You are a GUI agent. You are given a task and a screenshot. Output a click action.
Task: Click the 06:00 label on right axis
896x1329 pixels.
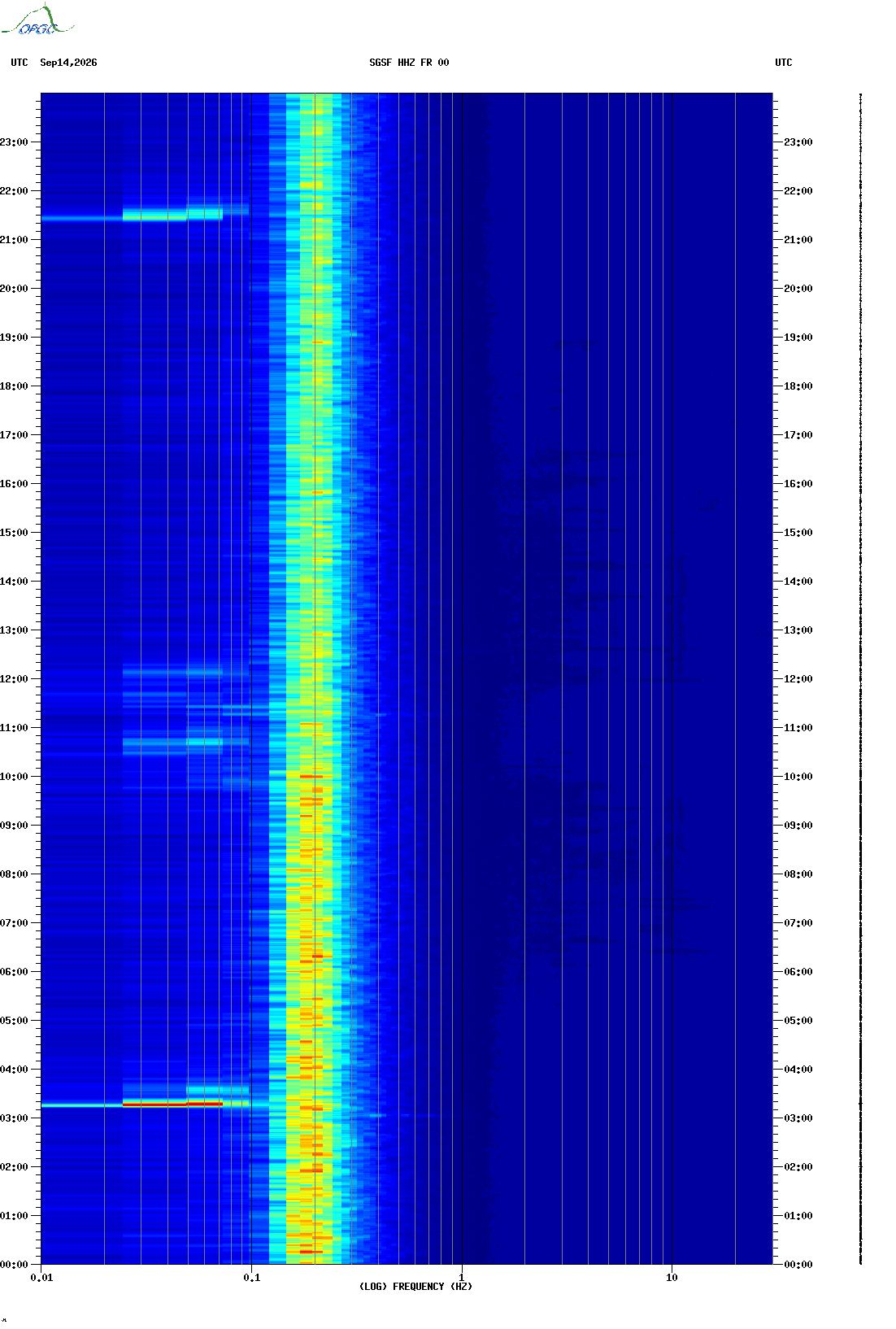(798, 972)
